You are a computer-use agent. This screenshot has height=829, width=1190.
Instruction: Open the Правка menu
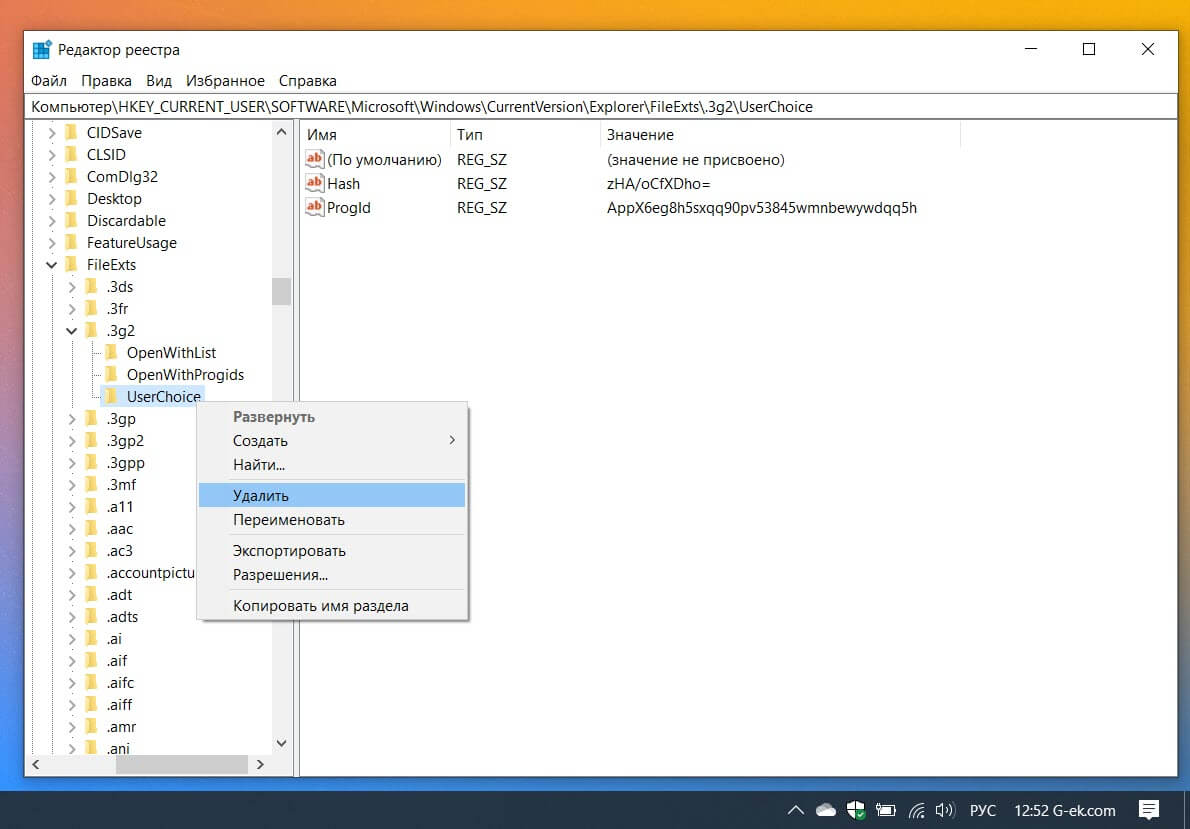click(x=106, y=80)
